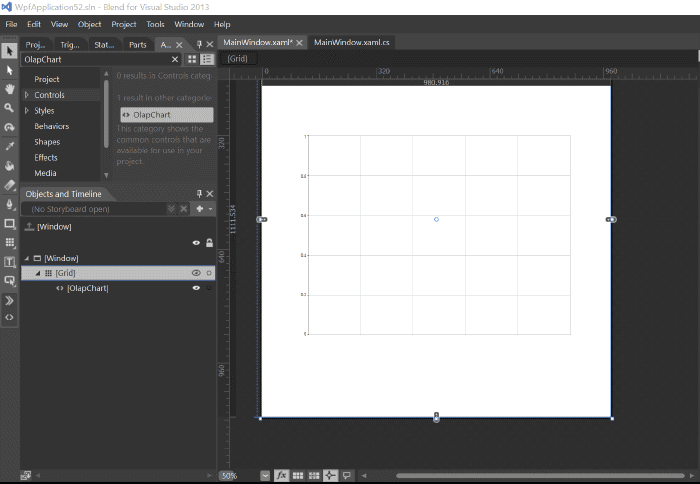Screen dimensions: 700x484
Task: Select the Button control tool
Action: pos(9,281)
